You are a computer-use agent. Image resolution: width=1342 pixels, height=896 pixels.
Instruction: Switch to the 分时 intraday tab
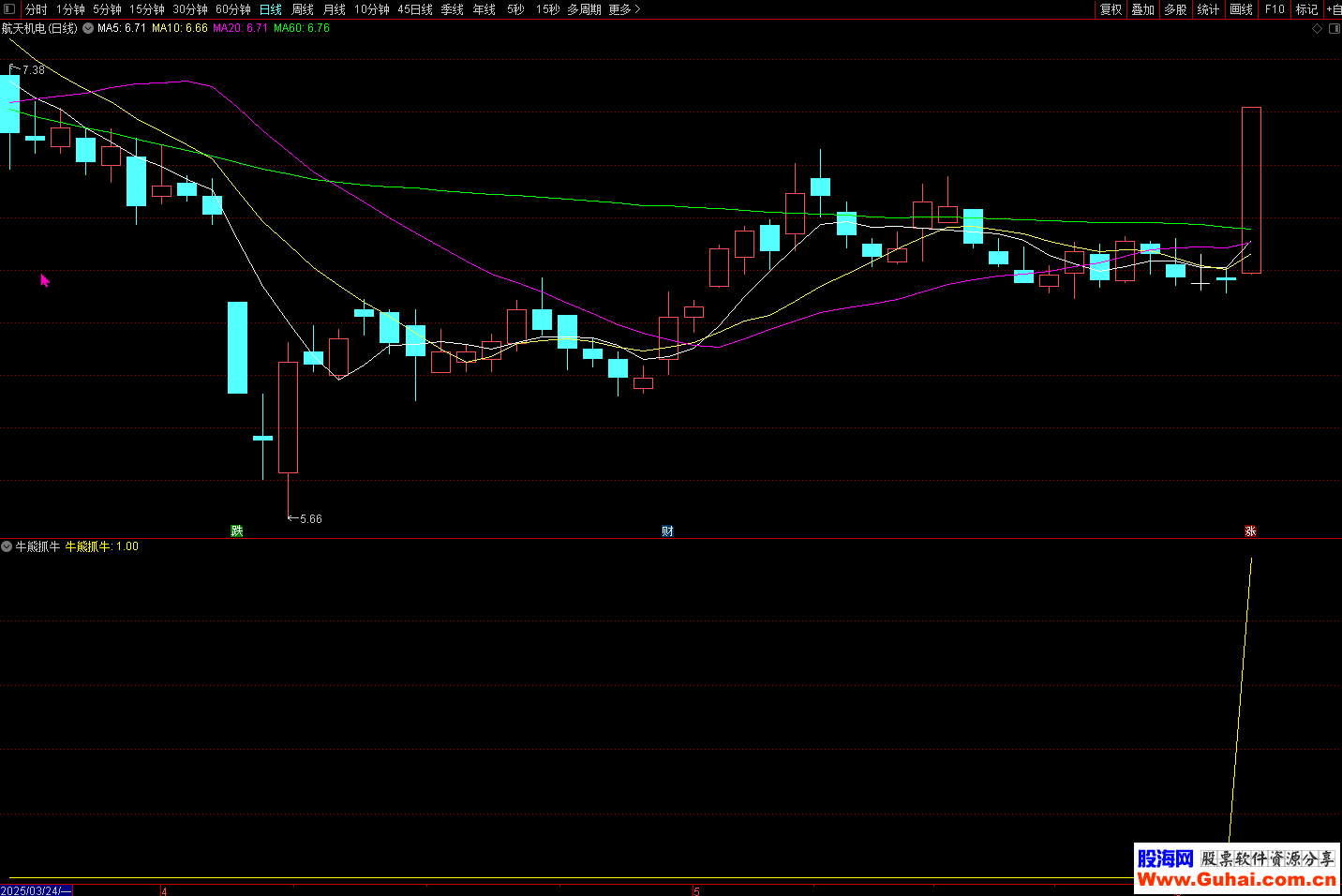(37, 9)
